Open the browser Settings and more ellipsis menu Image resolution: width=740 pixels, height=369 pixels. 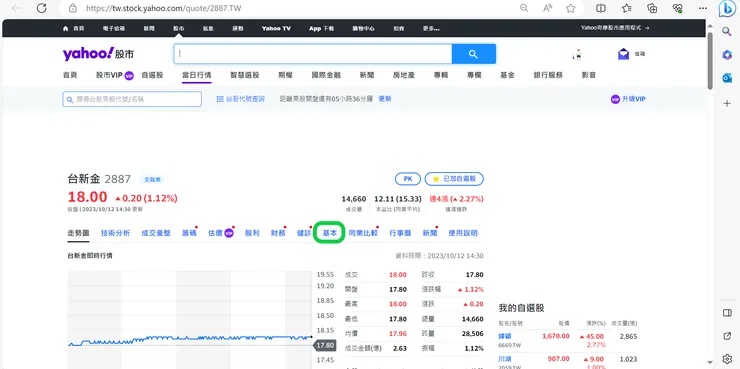703,8
